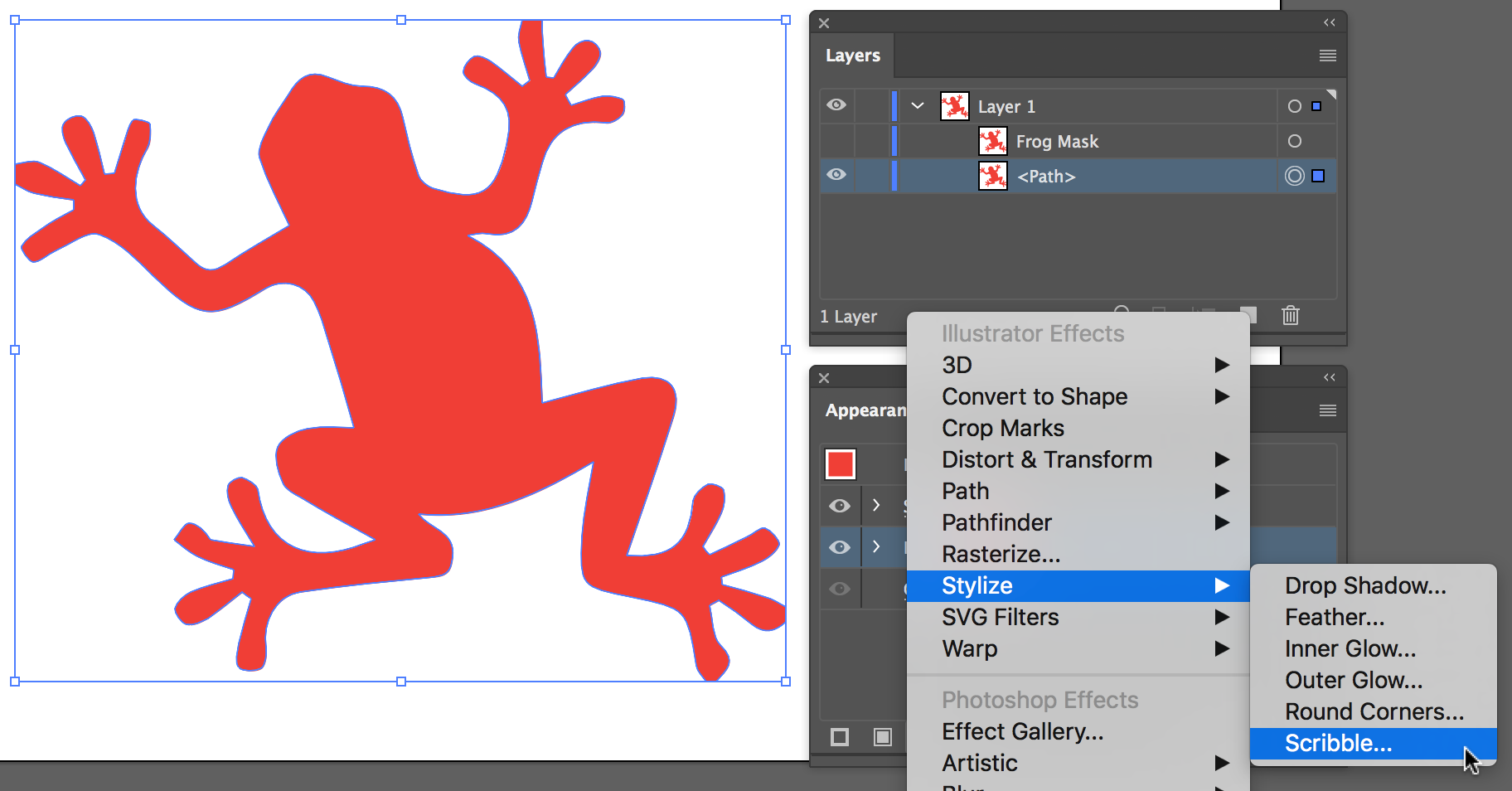Click the red swatch in Appearance panel

pos(841,464)
